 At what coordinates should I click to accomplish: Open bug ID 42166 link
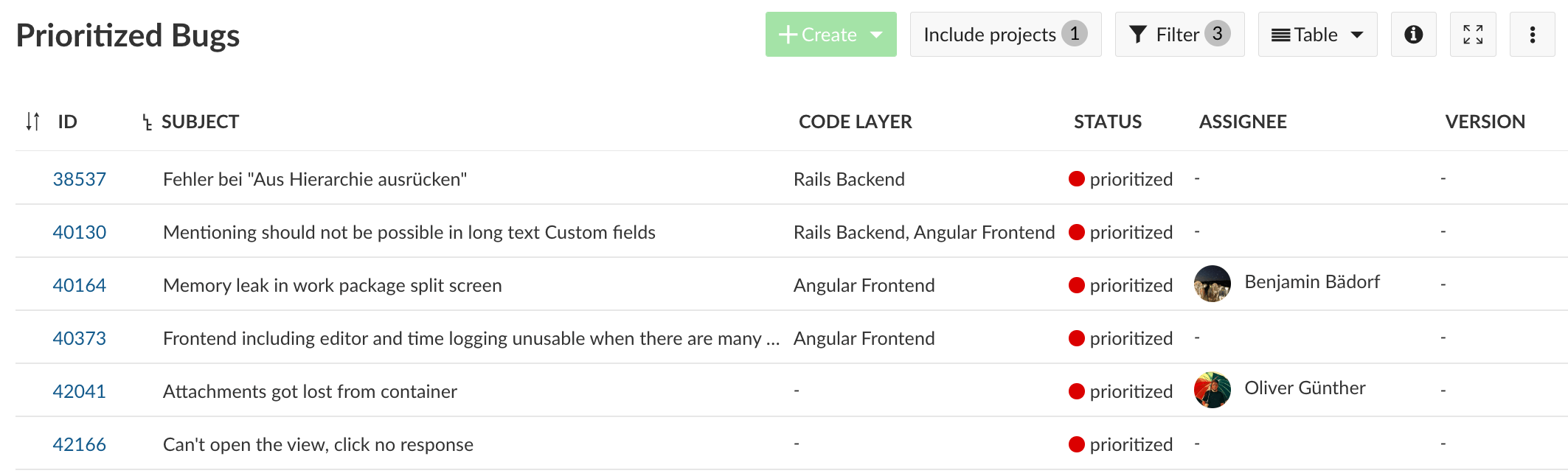point(80,444)
